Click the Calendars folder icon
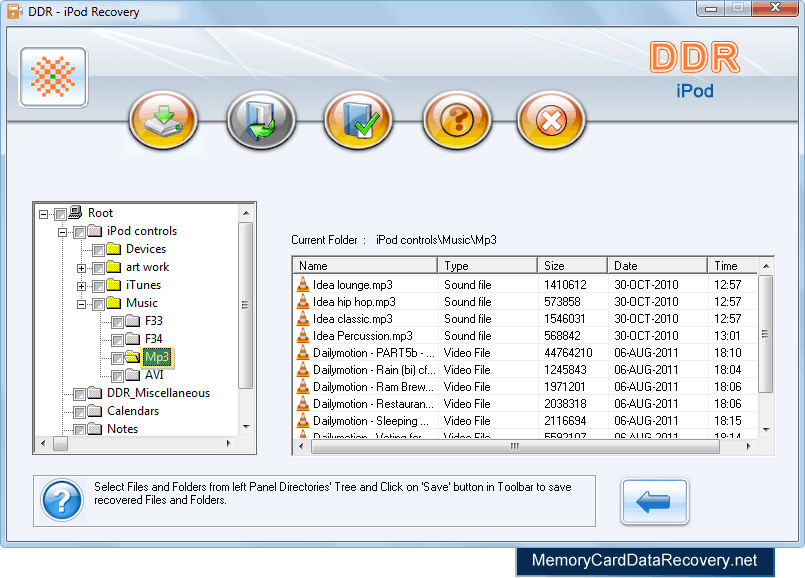Image resolution: width=805 pixels, height=578 pixels. coord(94,411)
